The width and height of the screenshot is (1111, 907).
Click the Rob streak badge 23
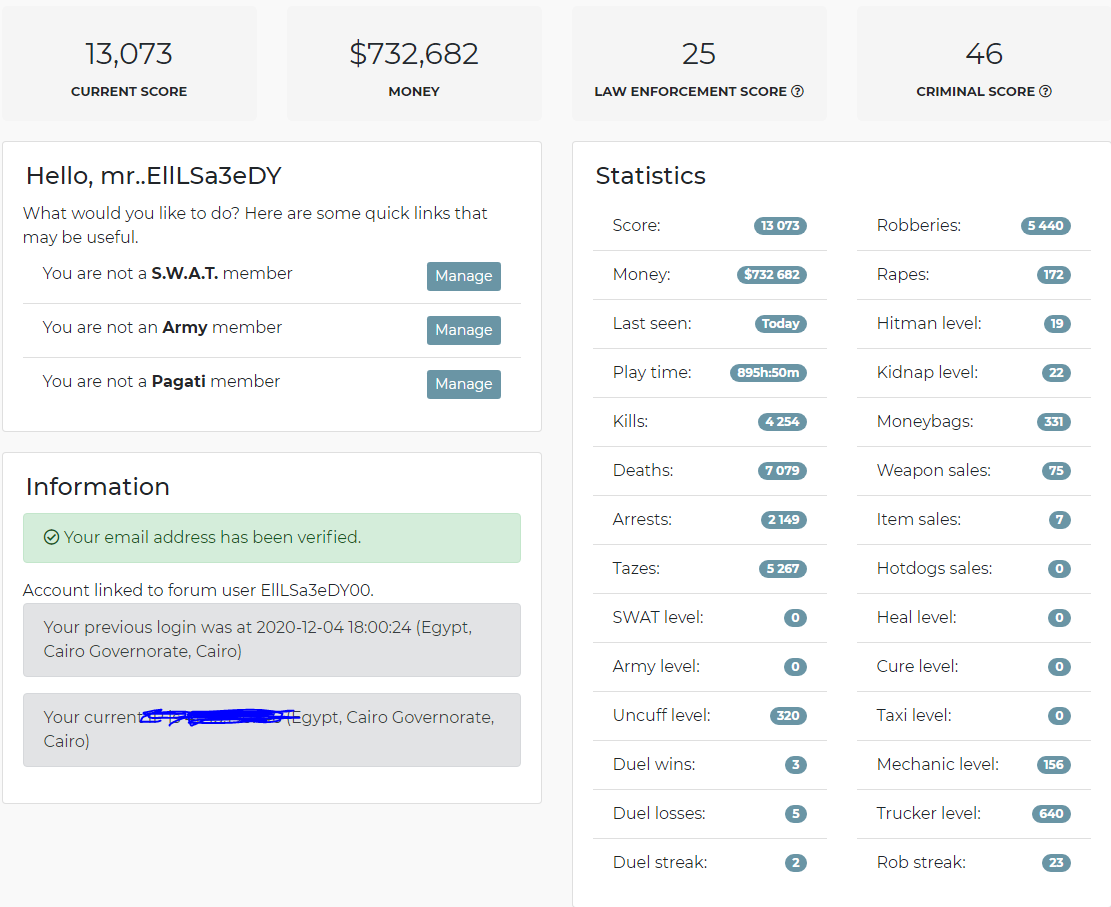pyautogui.click(x=1056, y=862)
